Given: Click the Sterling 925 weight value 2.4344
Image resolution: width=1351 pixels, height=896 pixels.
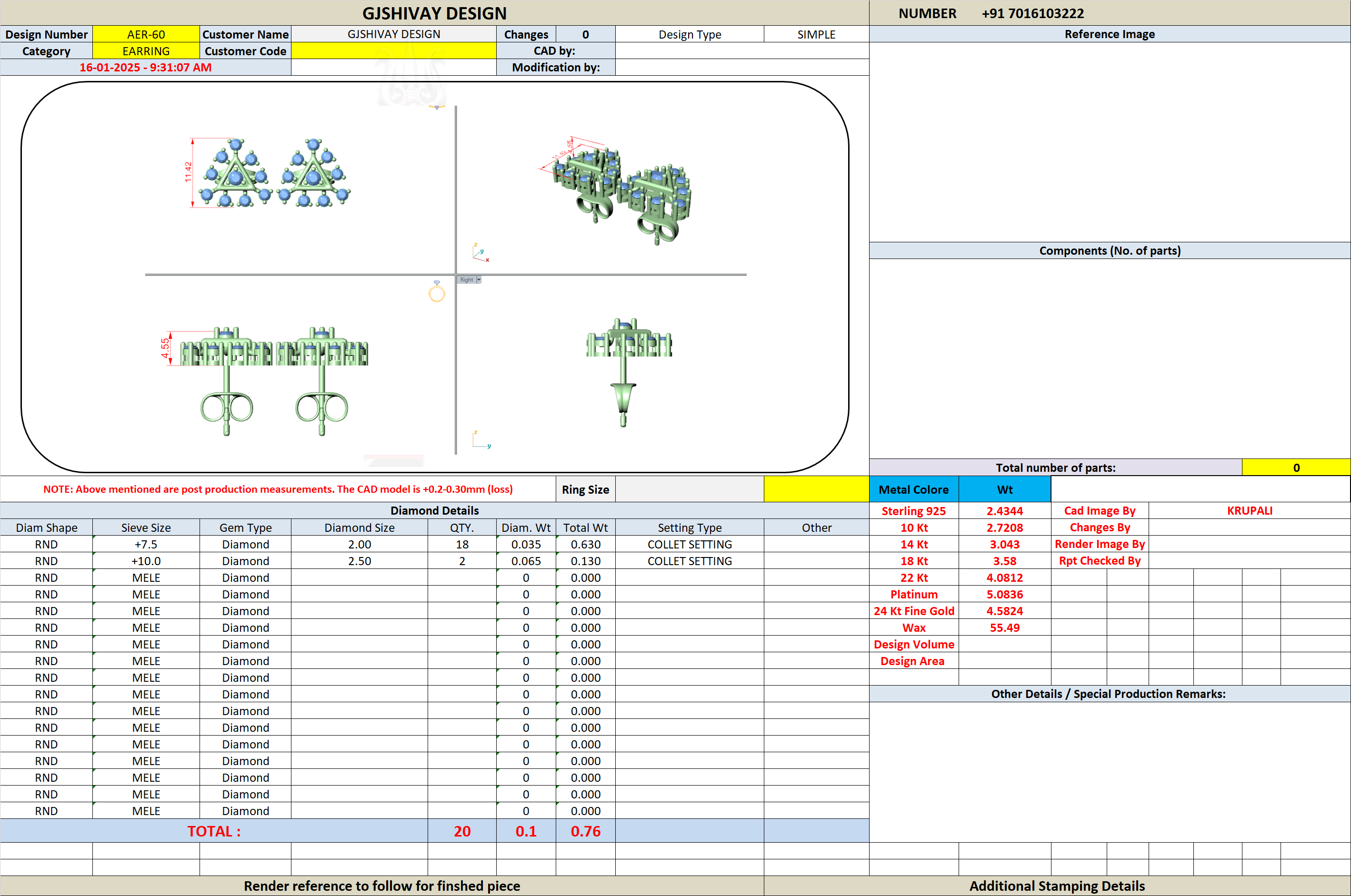Looking at the screenshot, I should [1004, 511].
